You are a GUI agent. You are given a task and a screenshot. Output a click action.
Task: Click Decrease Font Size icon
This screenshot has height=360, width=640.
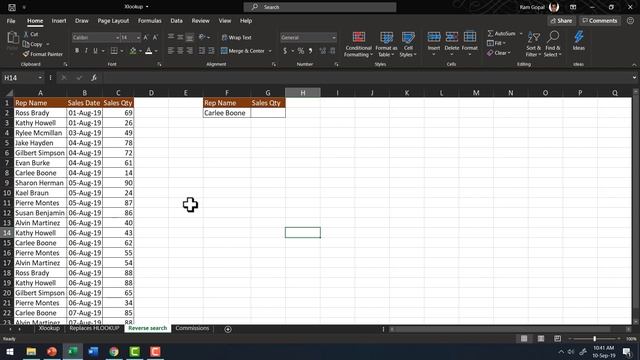(155, 38)
